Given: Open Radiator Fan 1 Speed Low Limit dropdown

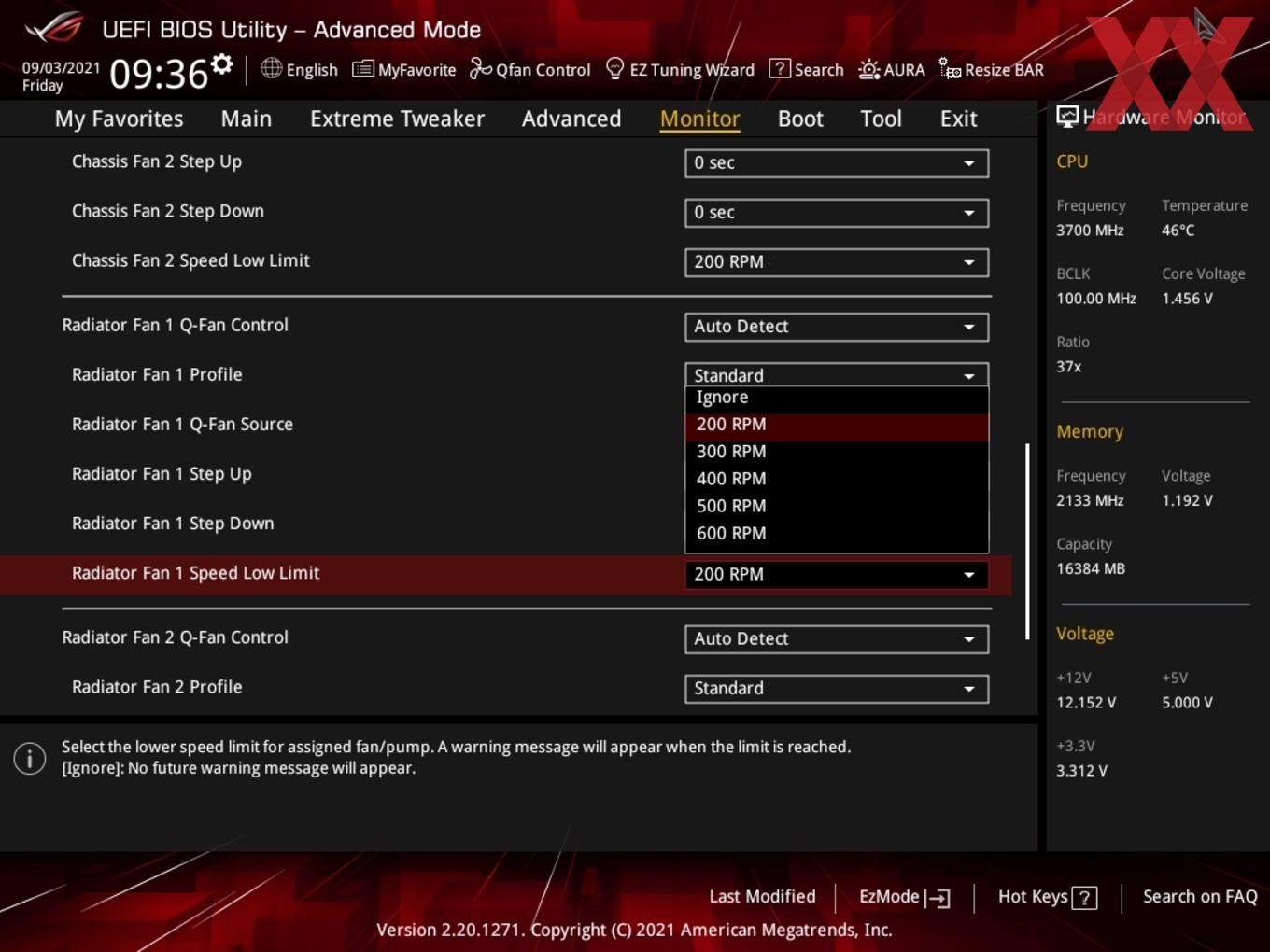Looking at the screenshot, I should pyautogui.click(x=837, y=574).
